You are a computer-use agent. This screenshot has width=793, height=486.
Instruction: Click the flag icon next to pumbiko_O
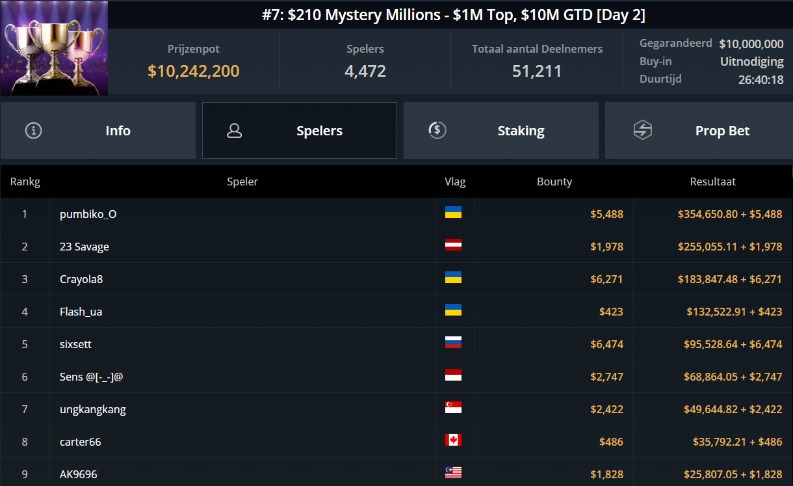[x=453, y=214]
